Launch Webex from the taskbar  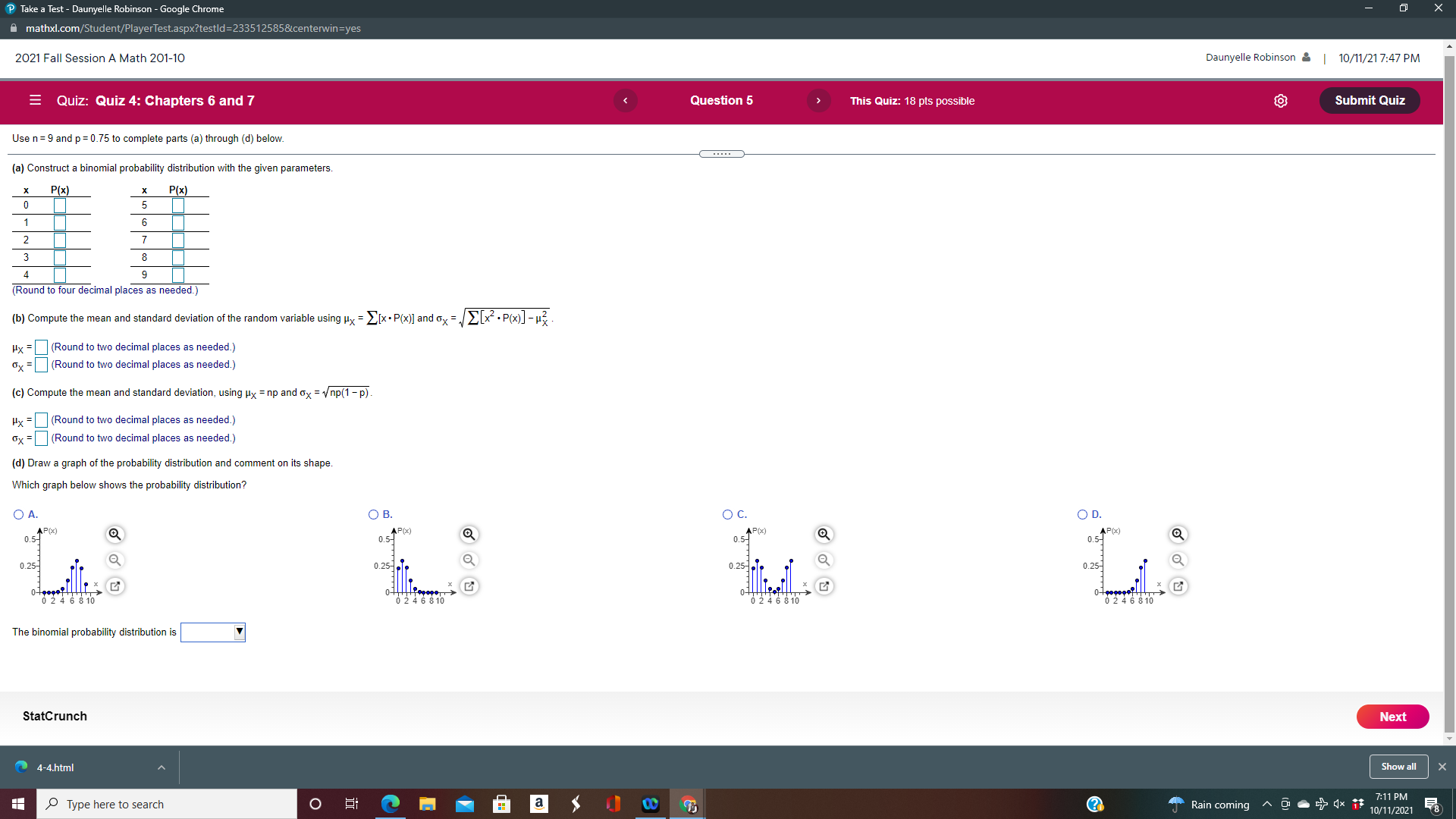click(x=650, y=804)
